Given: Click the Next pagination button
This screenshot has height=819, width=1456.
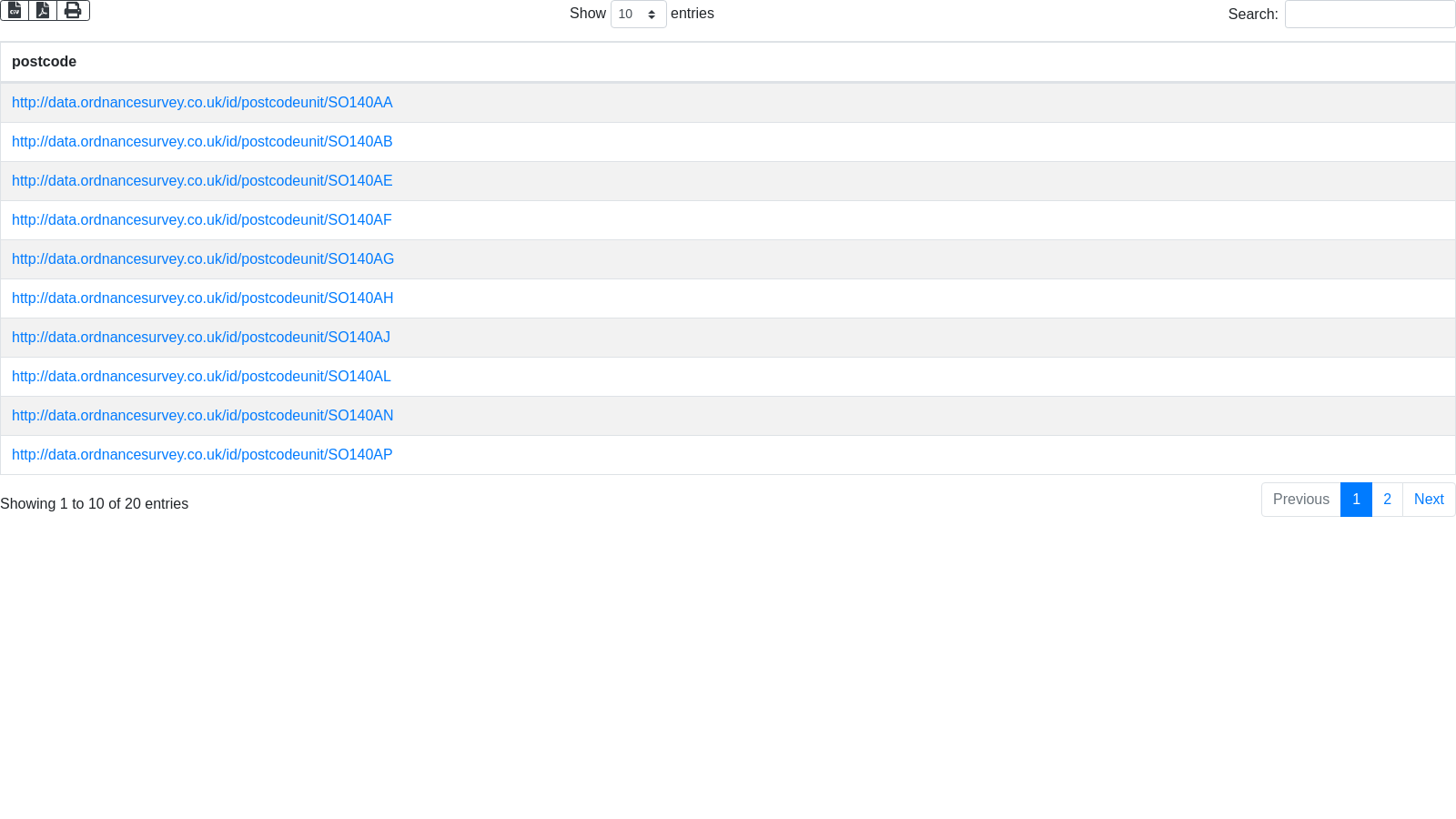Looking at the screenshot, I should point(1429,500).
